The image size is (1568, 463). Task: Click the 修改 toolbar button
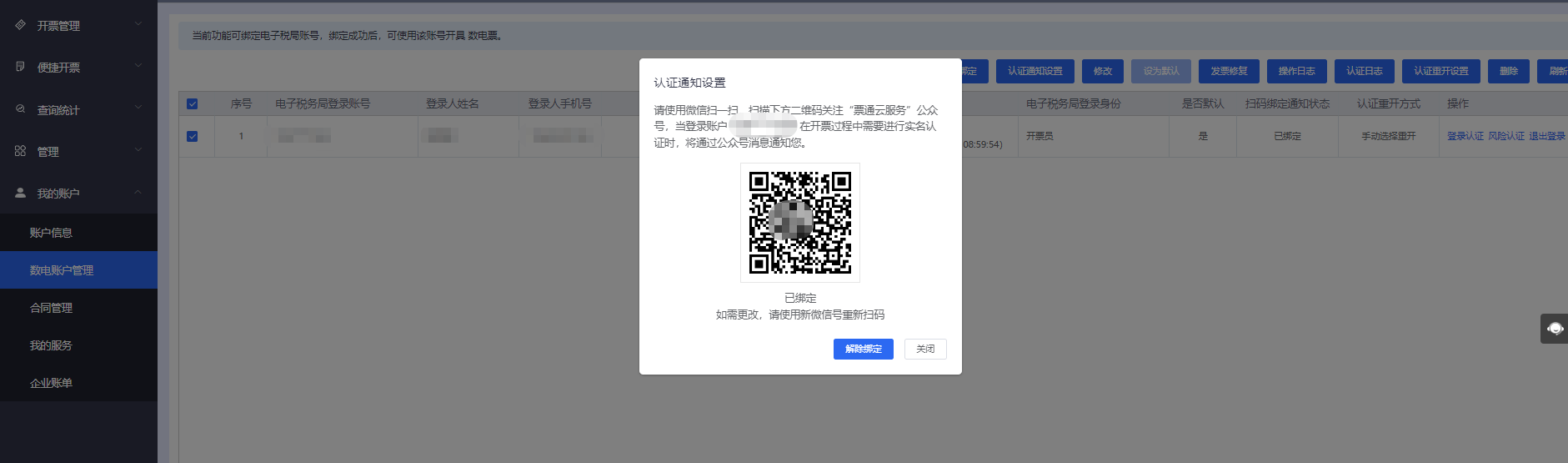pyautogui.click(x=1103, y=71)
